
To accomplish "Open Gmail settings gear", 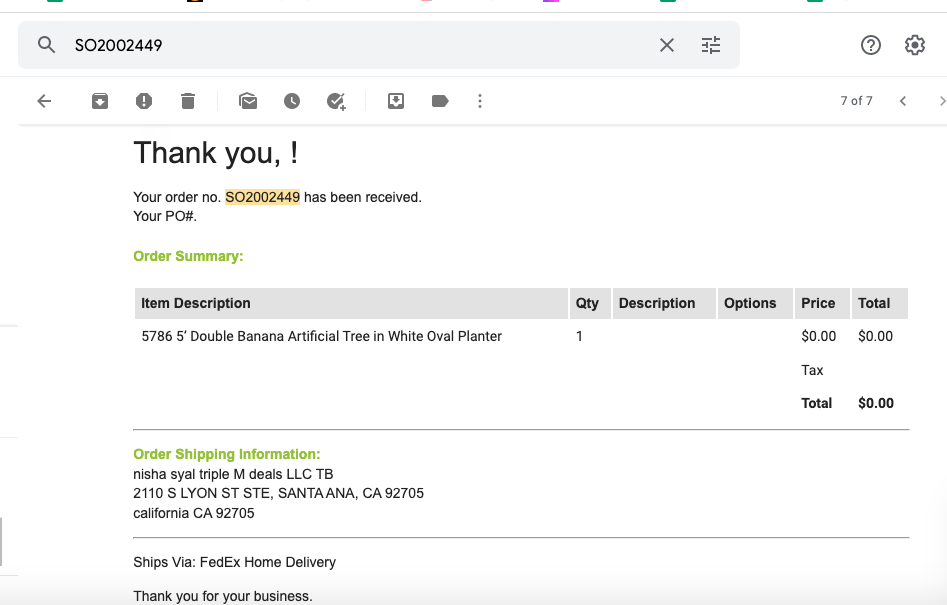I will pos(914,45).
